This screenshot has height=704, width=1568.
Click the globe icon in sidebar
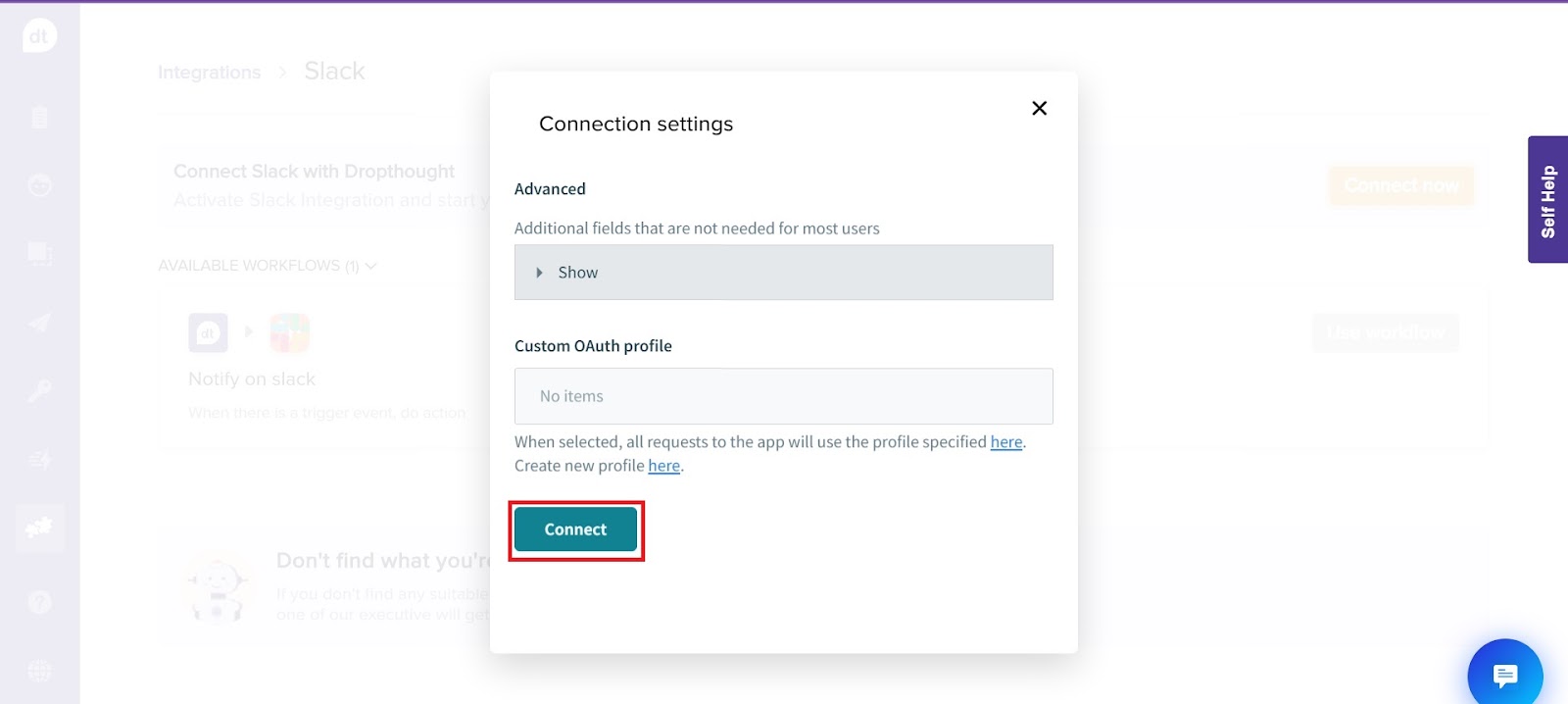pos(39,671)
